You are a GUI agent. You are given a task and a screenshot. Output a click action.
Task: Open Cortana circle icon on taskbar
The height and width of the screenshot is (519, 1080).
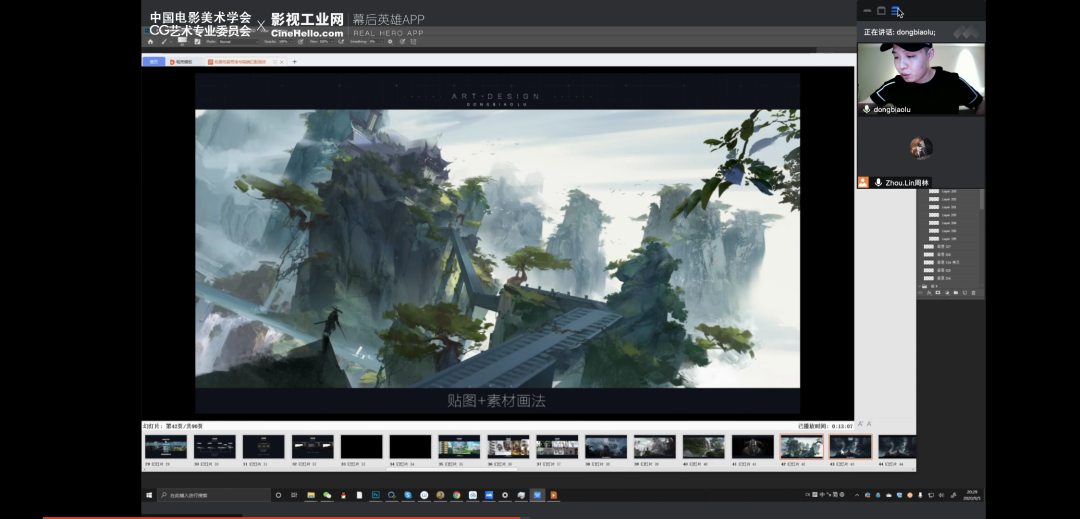(x=278, y=495)
